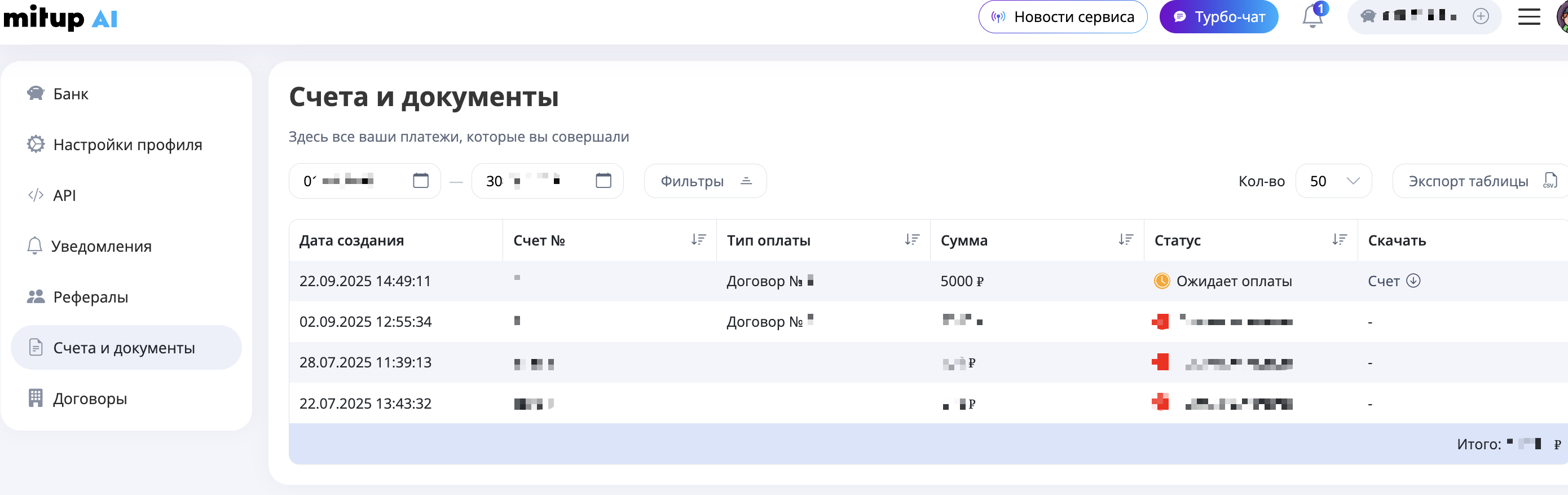
Task: Sort by Сумма column
Action: tap(1125, 240)
